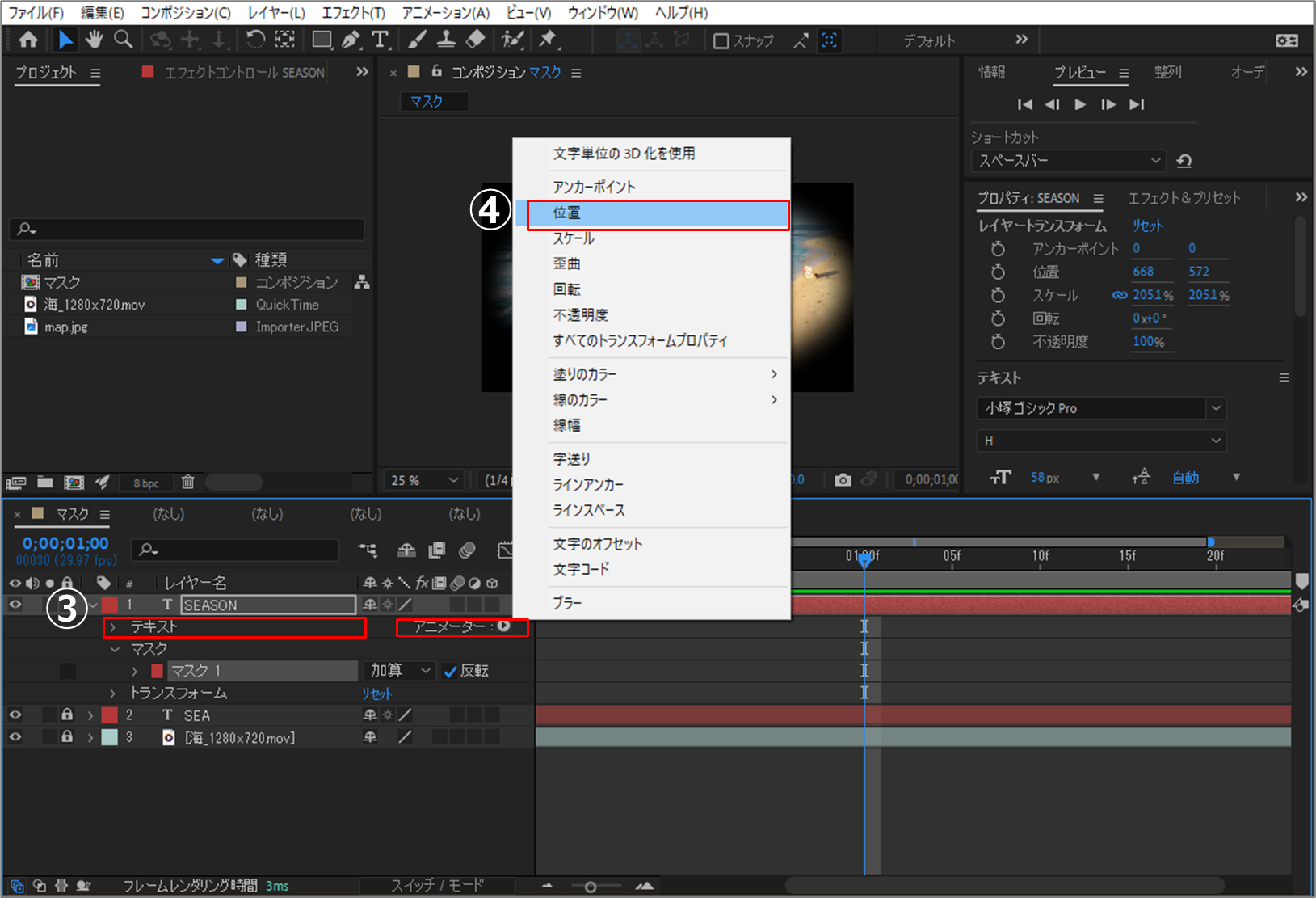
Task: Open the 小塚ゴシック Pro font dropdown
Action: tap(1101, 408)
